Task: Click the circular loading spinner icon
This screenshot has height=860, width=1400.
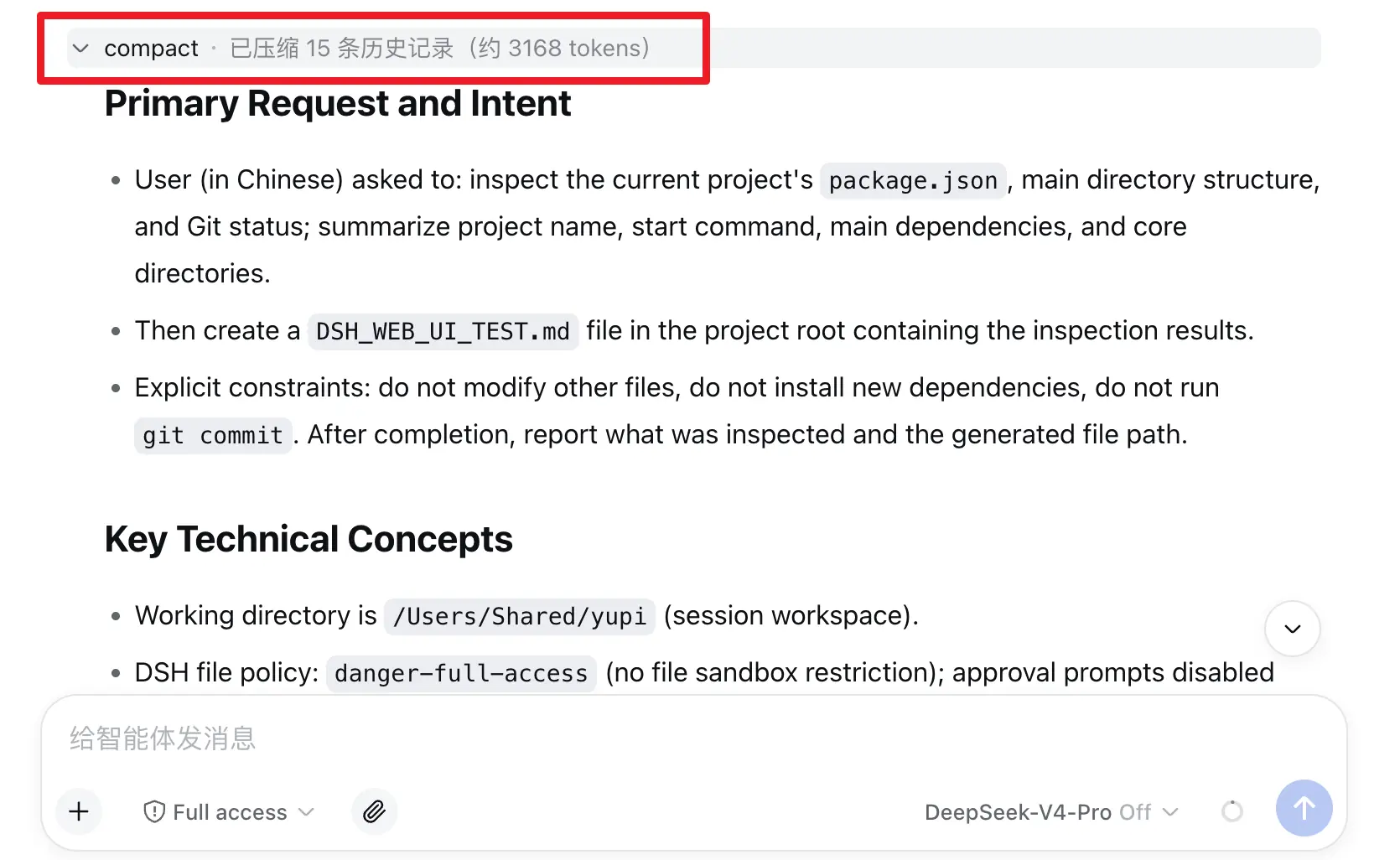Action: click(1231, 811)
